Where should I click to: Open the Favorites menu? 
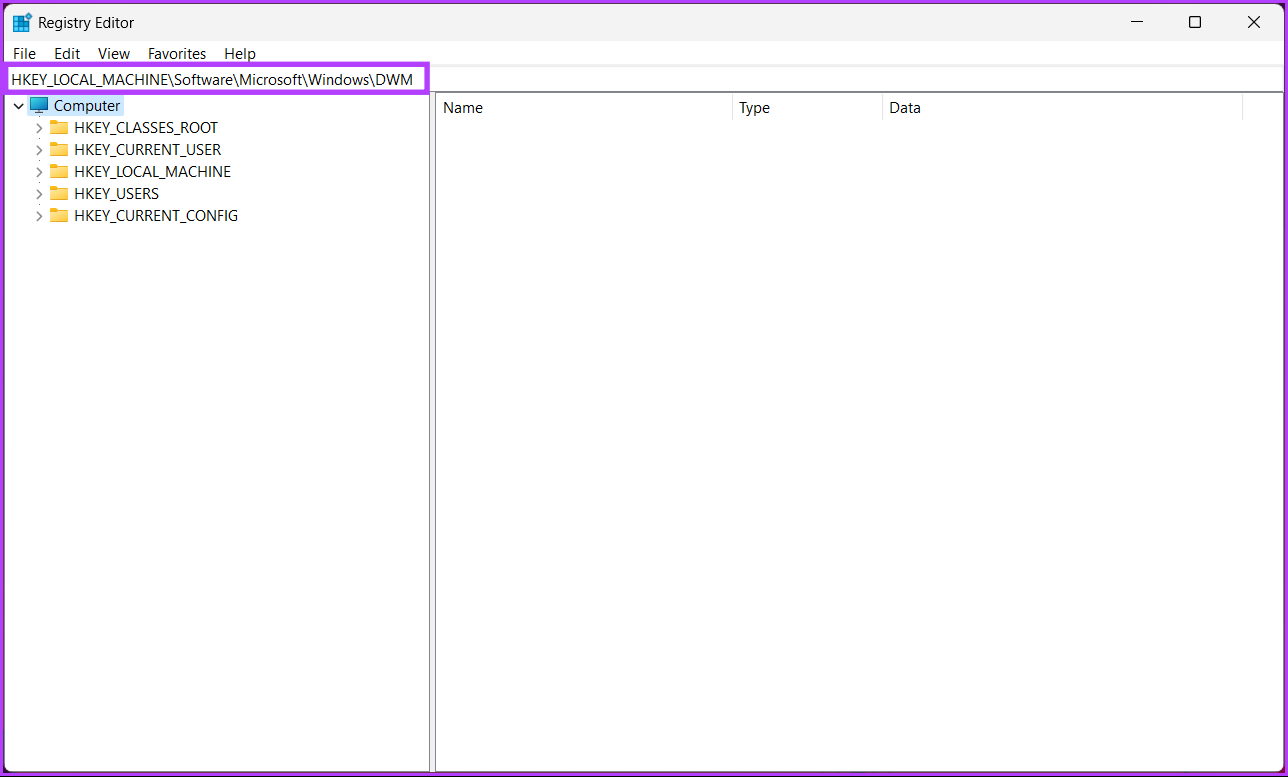[177, 54]
